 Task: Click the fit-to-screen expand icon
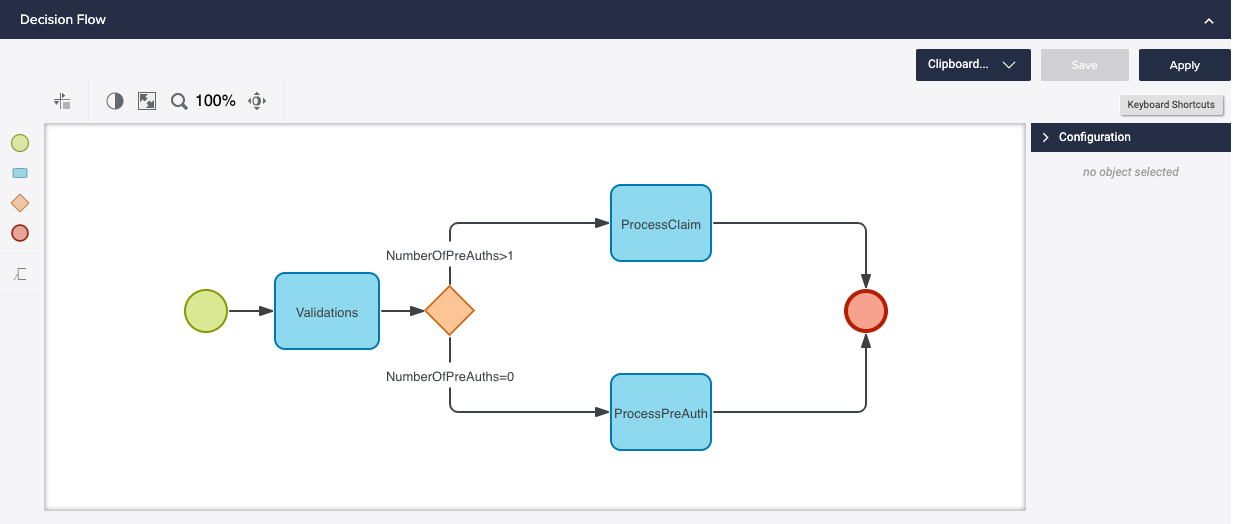click(x=147, y=101)
